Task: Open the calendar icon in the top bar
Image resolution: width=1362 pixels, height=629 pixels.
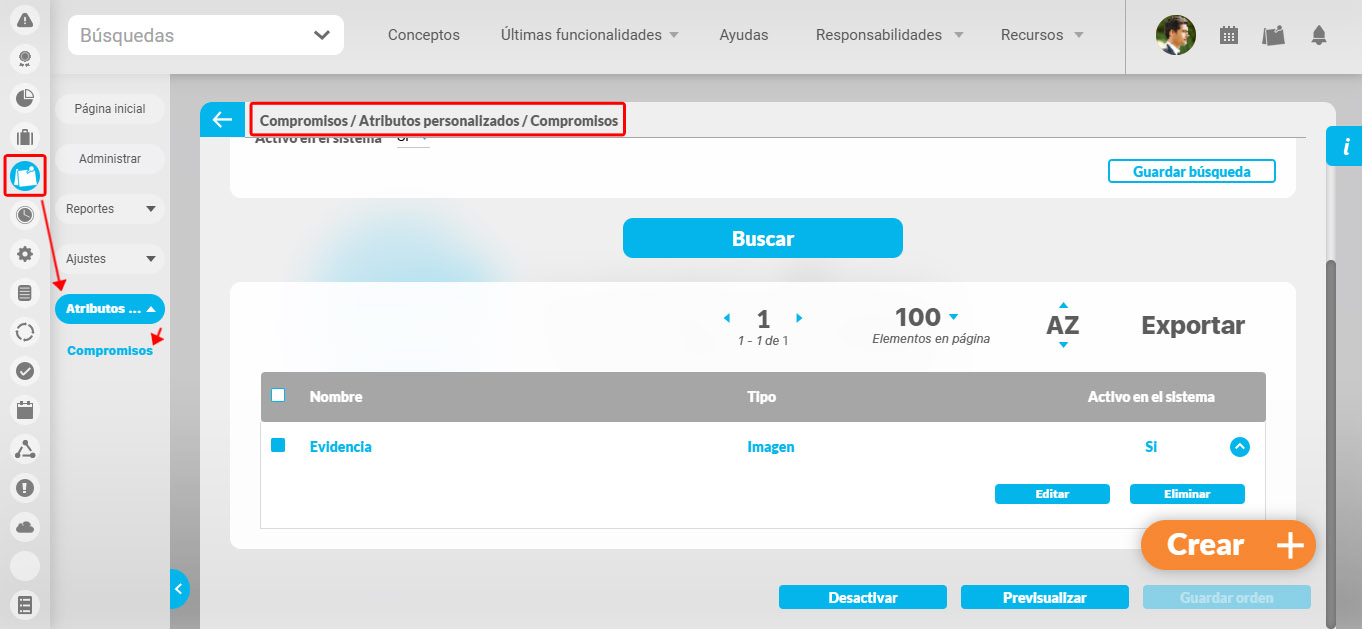Action: 1229,34
